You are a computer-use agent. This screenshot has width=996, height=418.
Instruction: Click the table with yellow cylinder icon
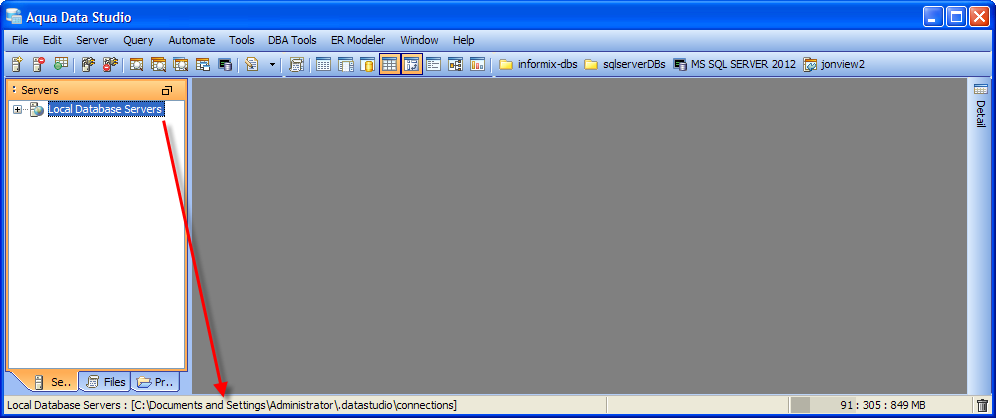(x=368, y=64)
